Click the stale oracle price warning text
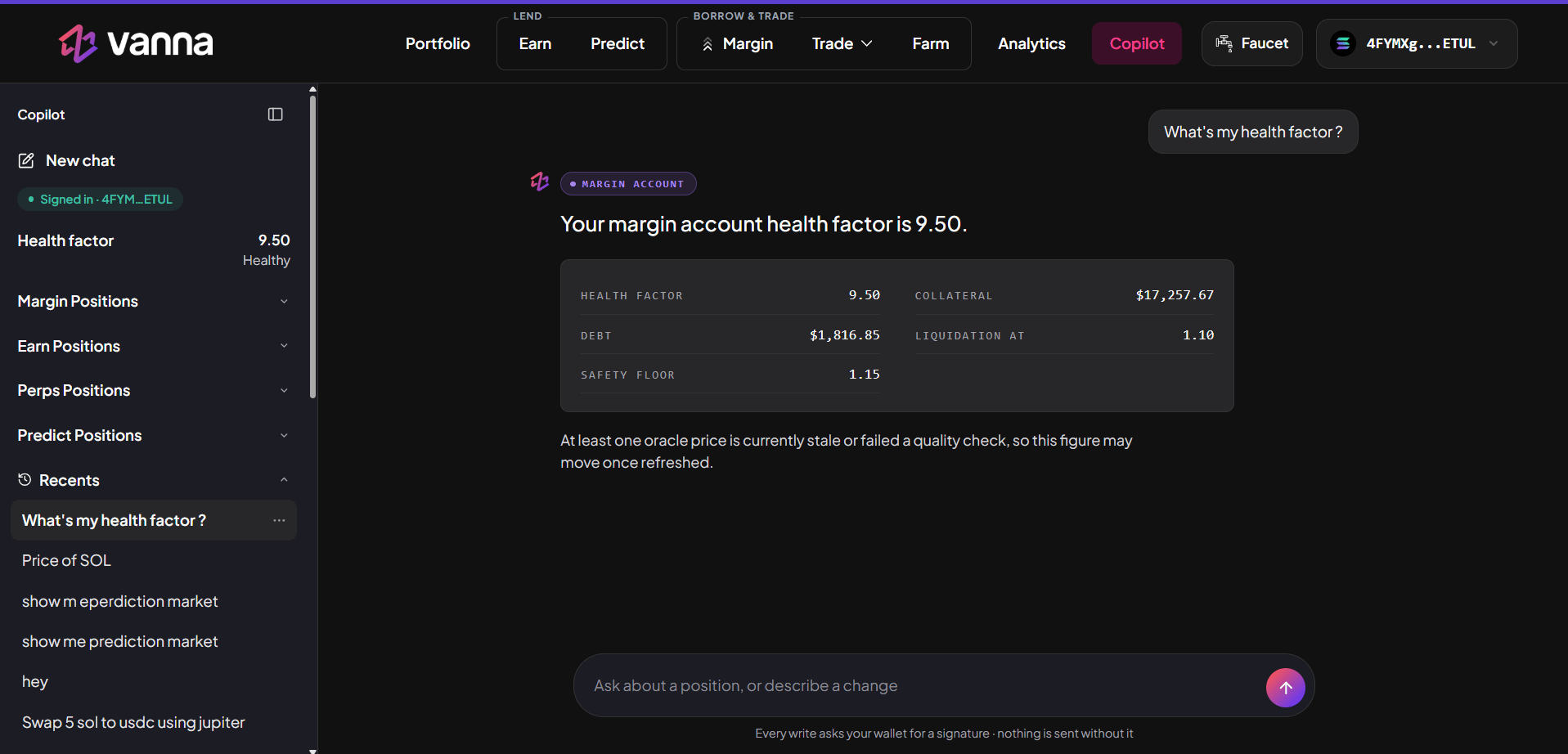The height and width of the screenshot is (754, 1568). [x=846, y=451]
